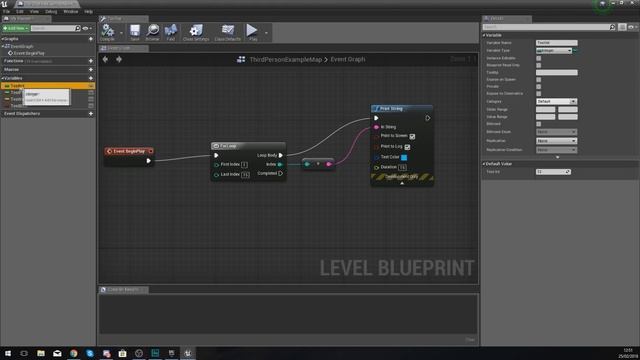Toggle Print to Screen checkbox on Print String
This screenshot has height=360, width=640.
click(x=412, y=136)
